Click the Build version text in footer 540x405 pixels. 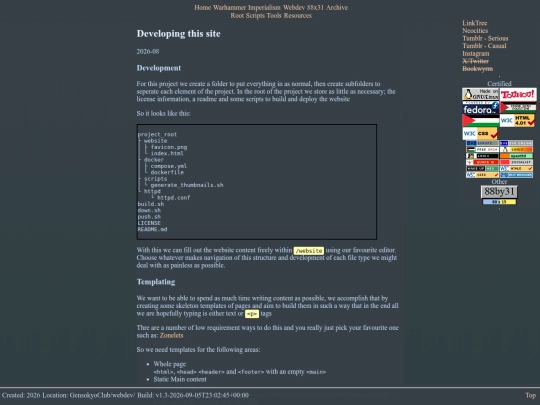pyautogui.click(x=193, y=395)
